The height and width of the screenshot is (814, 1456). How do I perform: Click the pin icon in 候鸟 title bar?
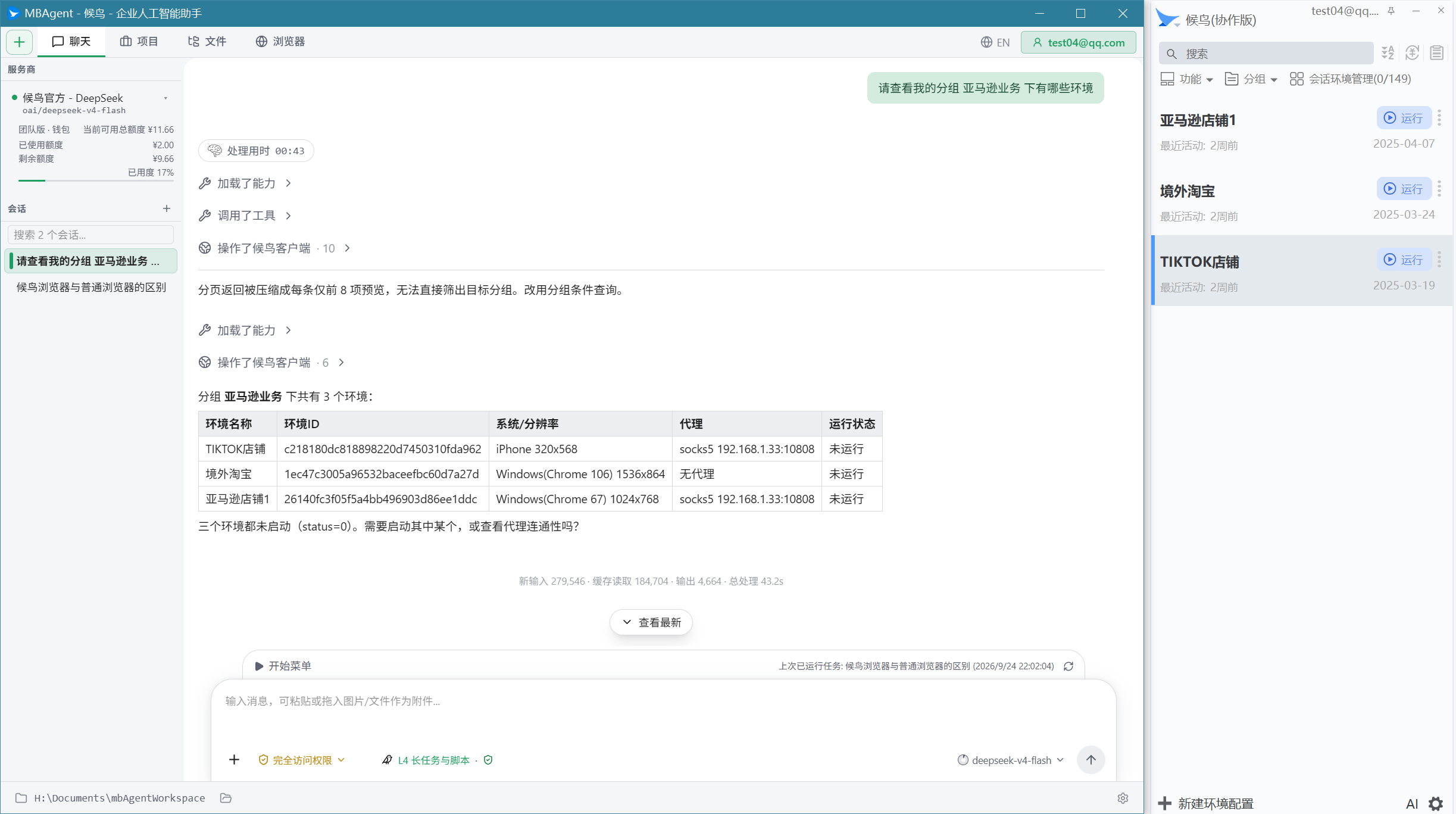click(x=1391, y=11)
